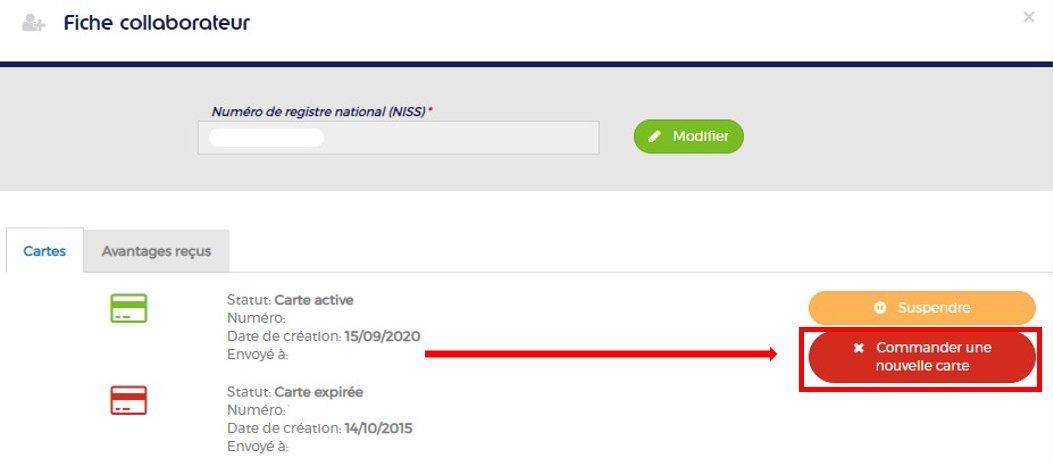Order a card via Commander une nouvelle carte
1053x473 pixels.
(922, 357)
